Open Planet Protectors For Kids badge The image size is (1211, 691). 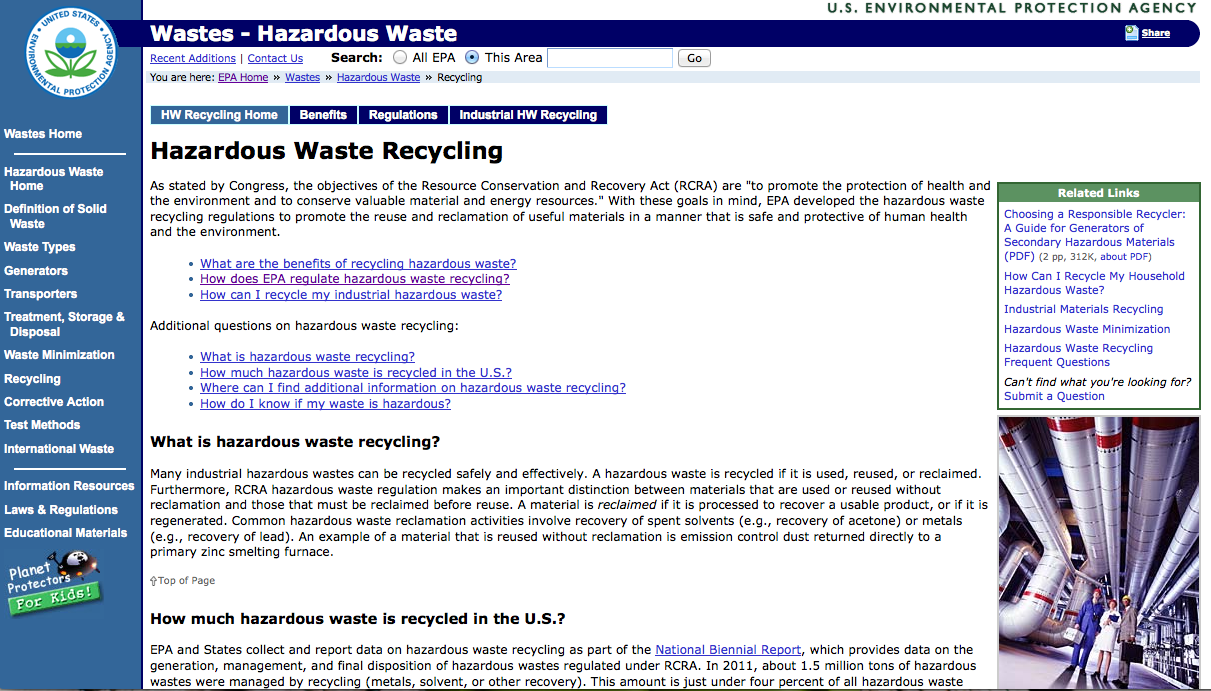click(56, 586)
